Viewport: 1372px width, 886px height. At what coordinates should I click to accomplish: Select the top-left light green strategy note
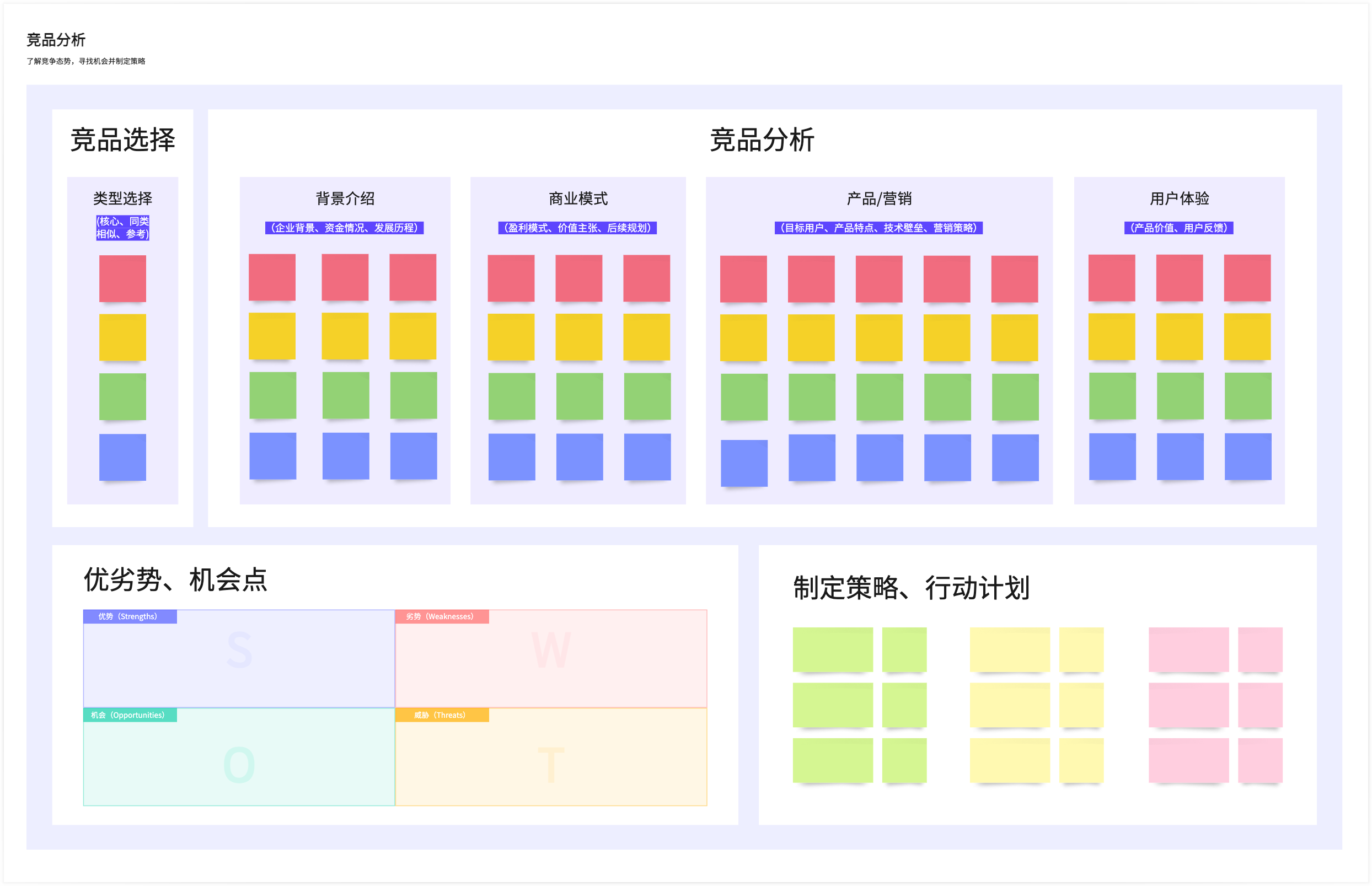click(832, 649)
